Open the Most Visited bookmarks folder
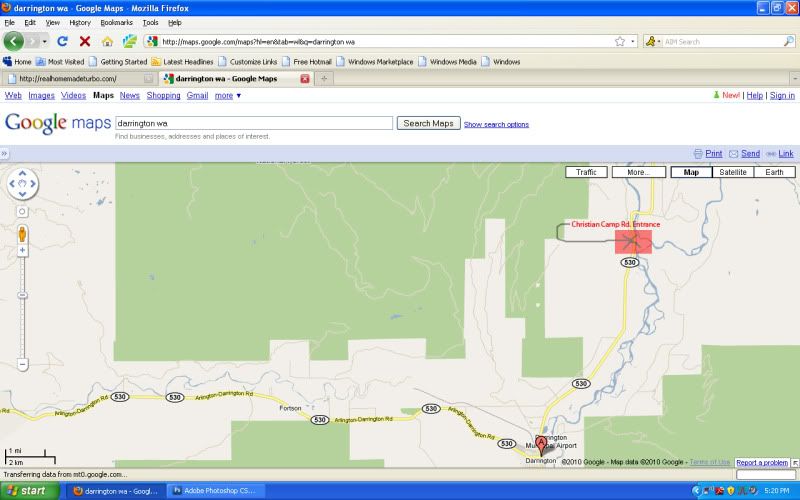 (x=59, y=62)
